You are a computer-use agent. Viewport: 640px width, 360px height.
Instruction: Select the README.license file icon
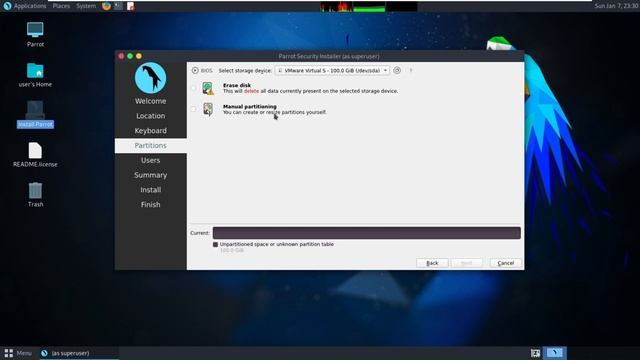pos(35,155)
